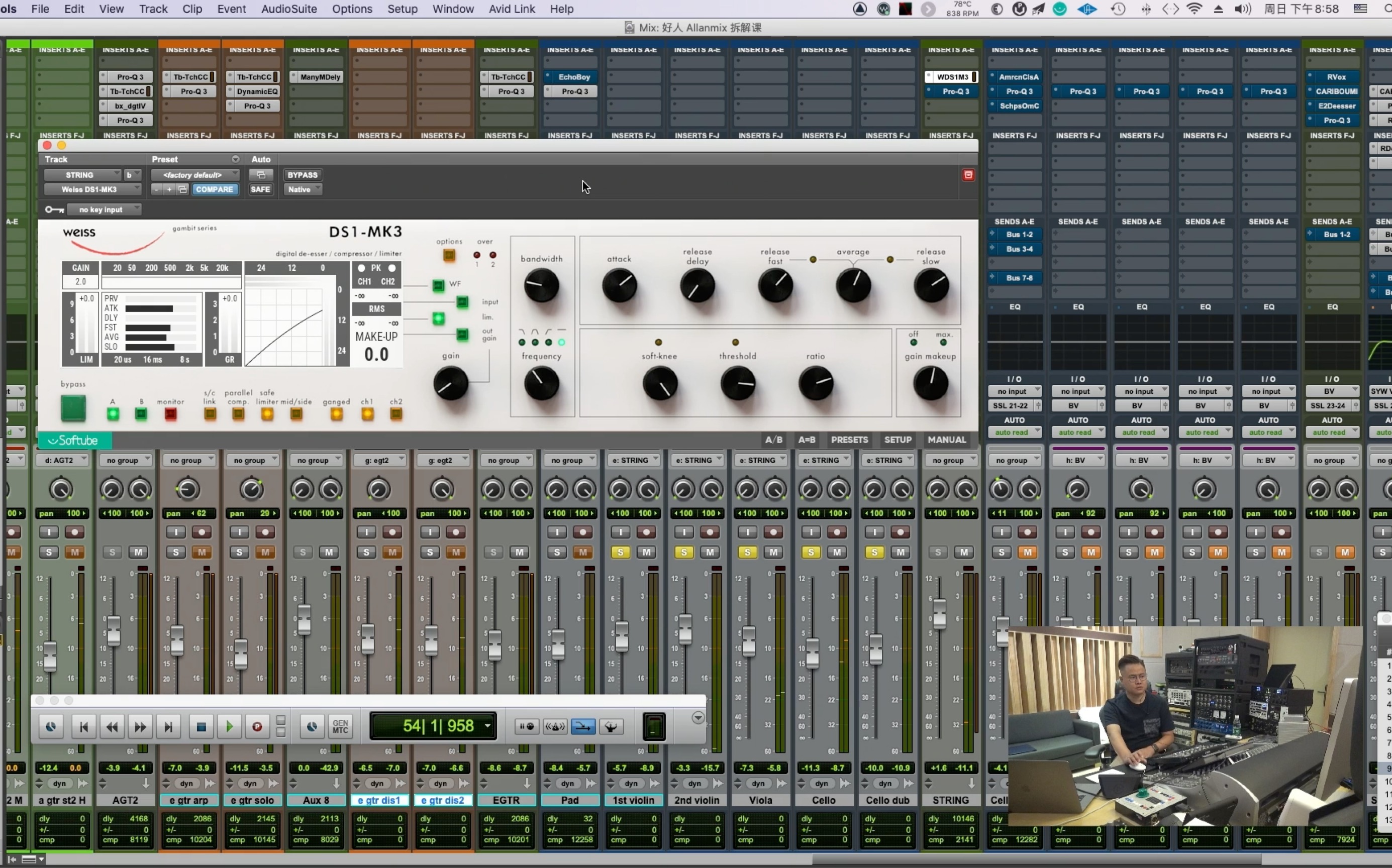Select preset slot A LED button
1392x868 pixels.
[x=113, y=414]
